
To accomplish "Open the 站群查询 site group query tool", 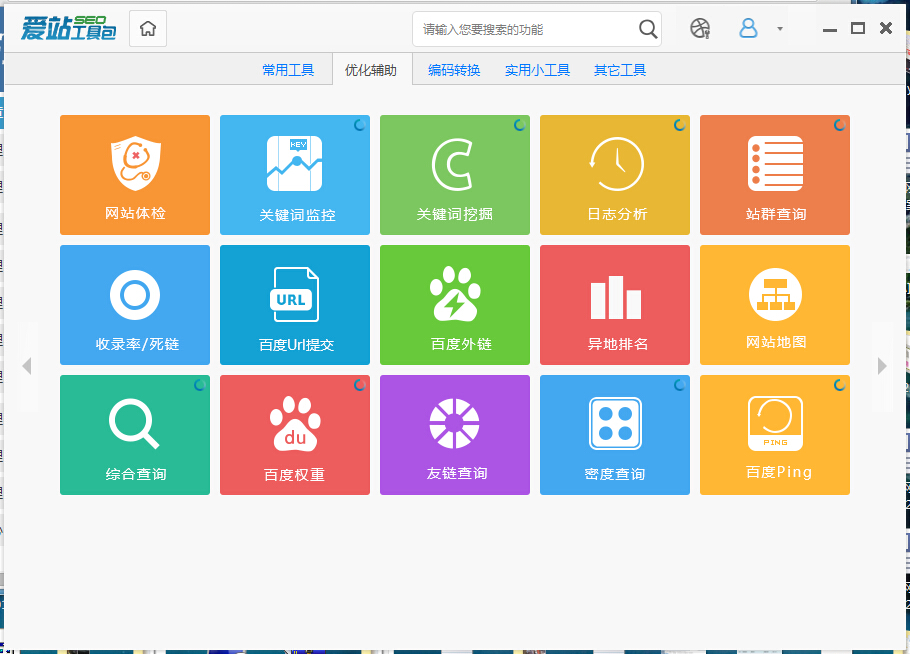I will (775, 175).
